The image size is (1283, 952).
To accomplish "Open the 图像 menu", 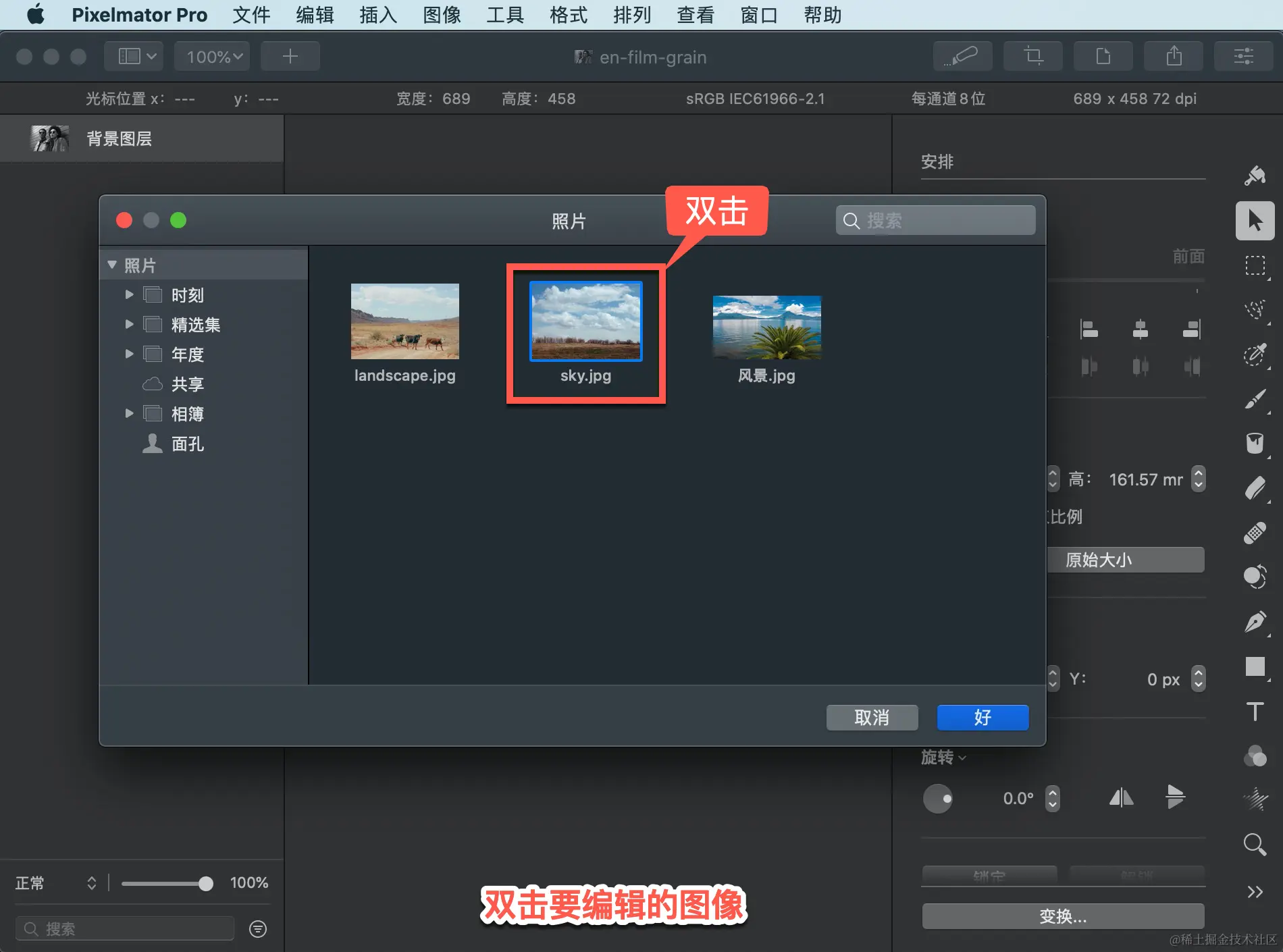I will (x=442, y=15).
